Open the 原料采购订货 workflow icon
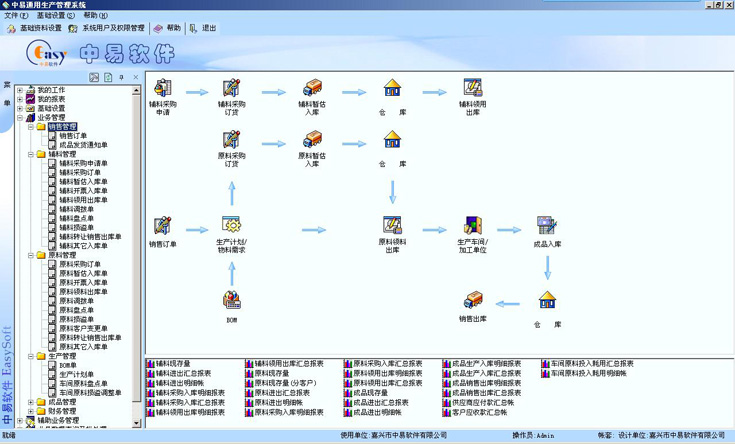 pyautogui.click(x=232, y=139)
